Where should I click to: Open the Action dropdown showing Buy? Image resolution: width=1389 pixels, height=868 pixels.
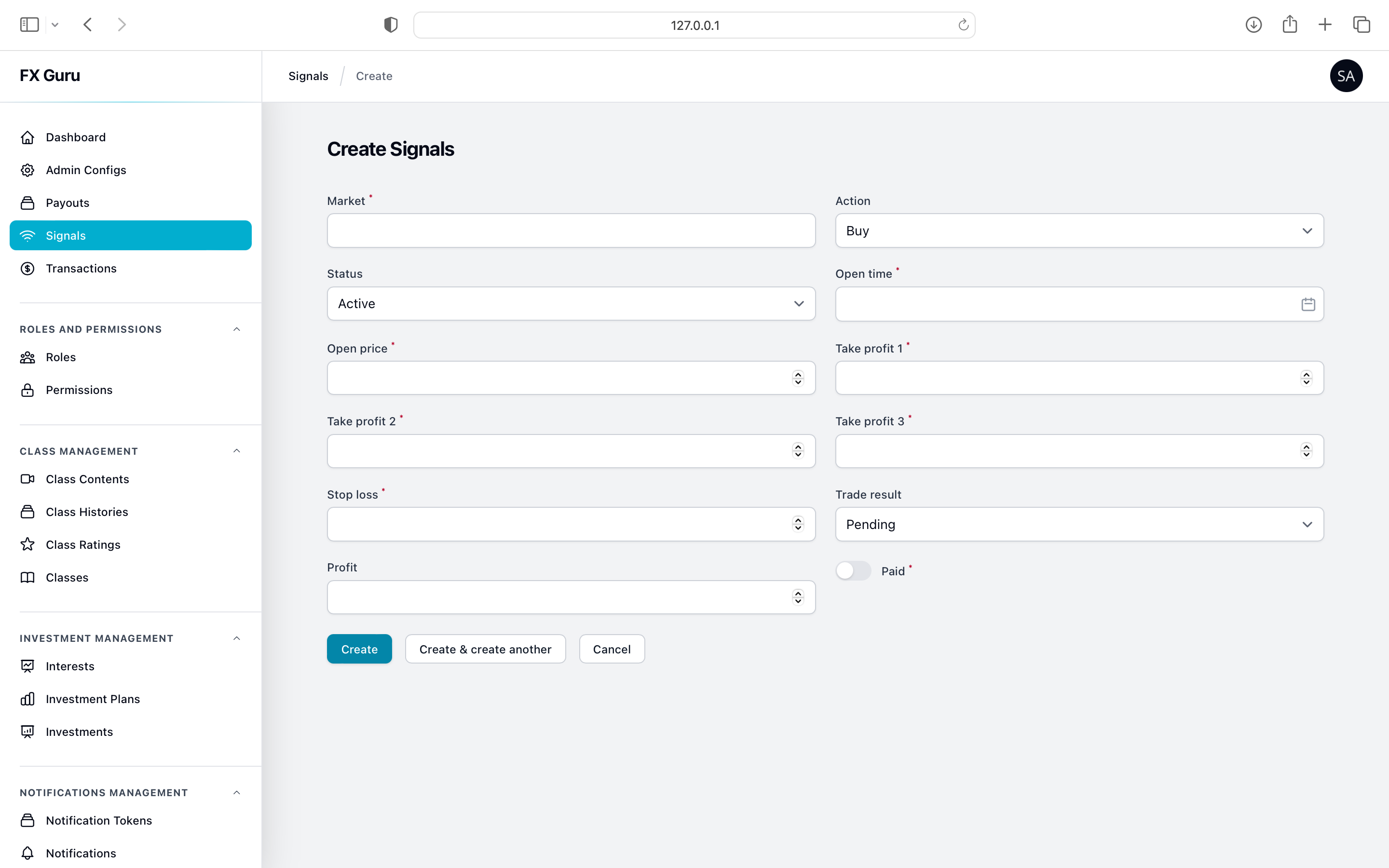point(1079,231)
